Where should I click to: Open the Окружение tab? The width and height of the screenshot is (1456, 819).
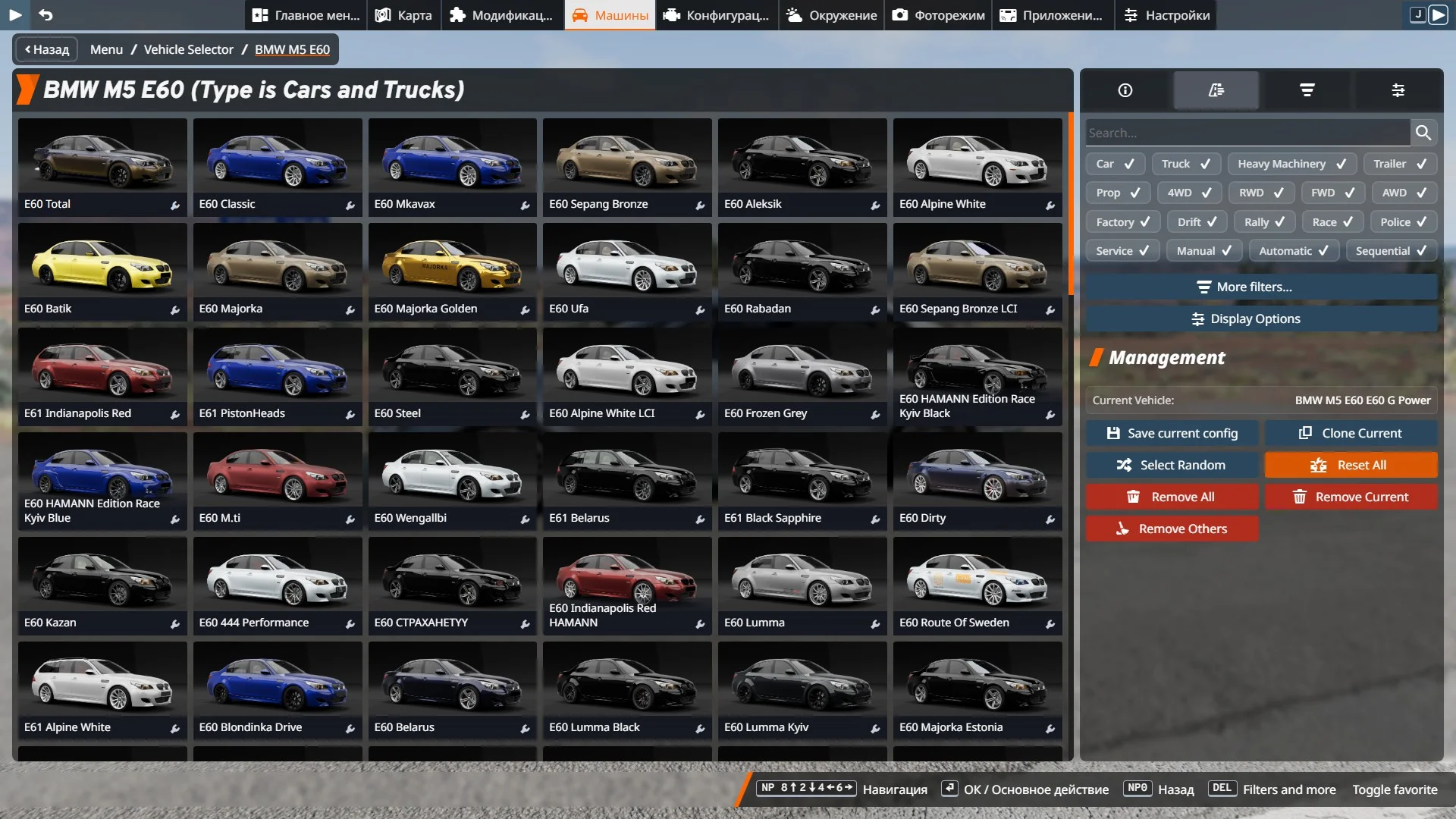[832, 15]
